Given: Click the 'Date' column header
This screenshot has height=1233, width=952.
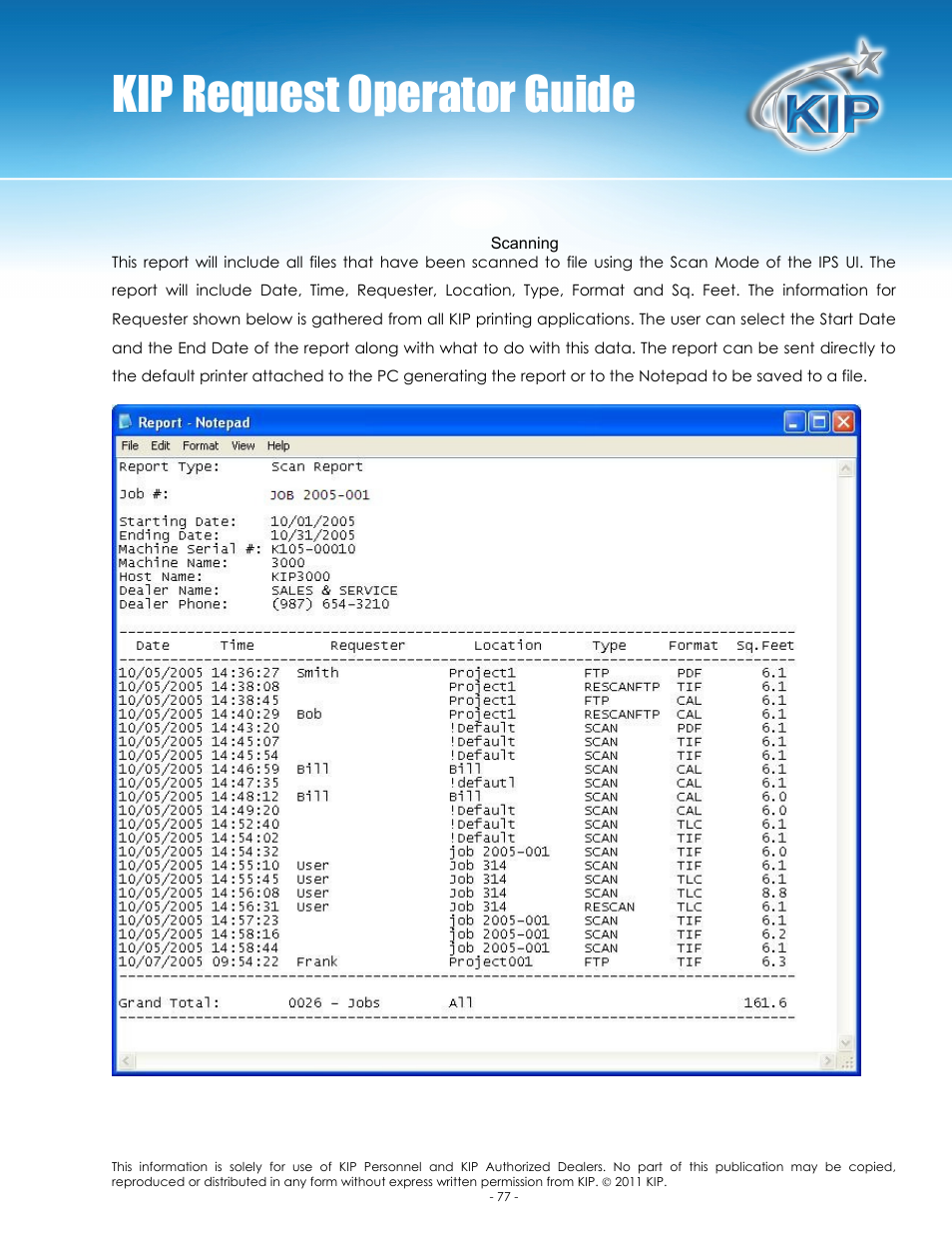Looking at the screenshot, I should tap(153, 646).
